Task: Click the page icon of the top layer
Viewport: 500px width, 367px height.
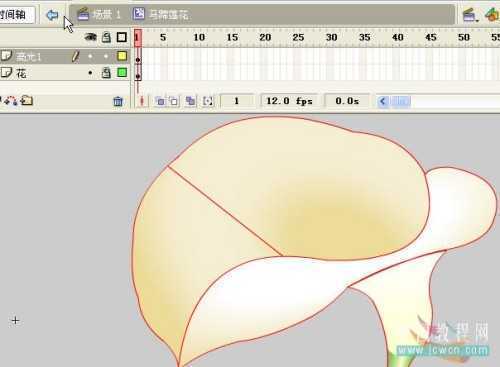Action: point(6,56)
